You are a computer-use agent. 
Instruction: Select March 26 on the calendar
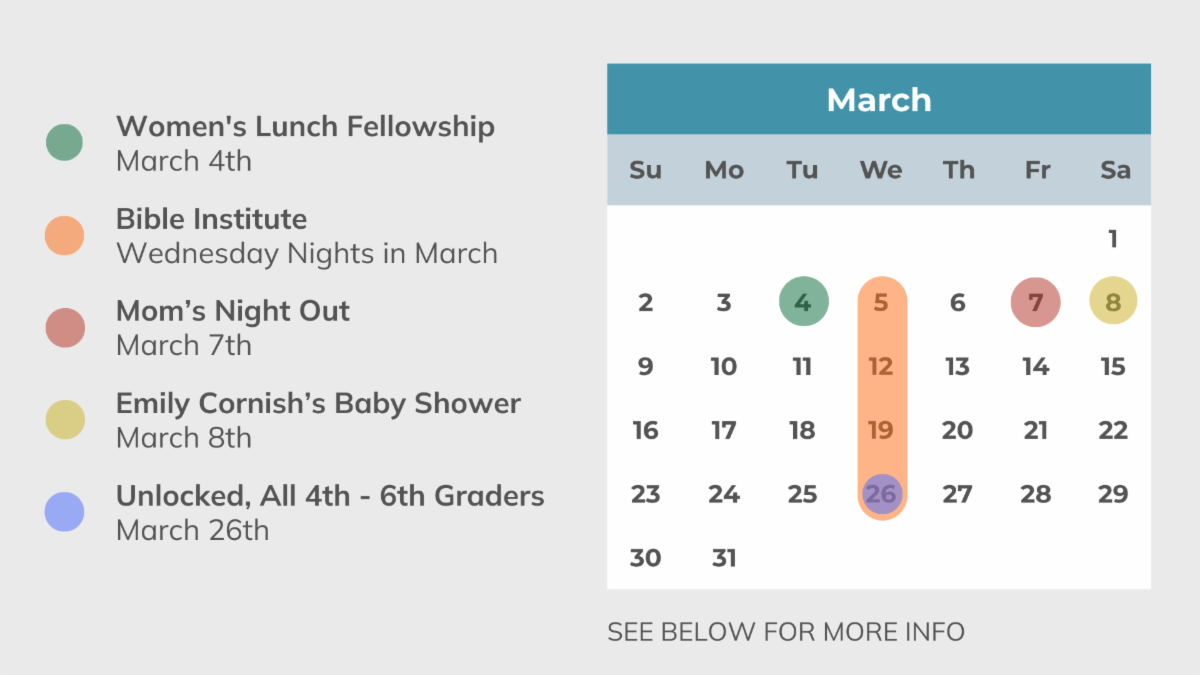coord(881,494)
